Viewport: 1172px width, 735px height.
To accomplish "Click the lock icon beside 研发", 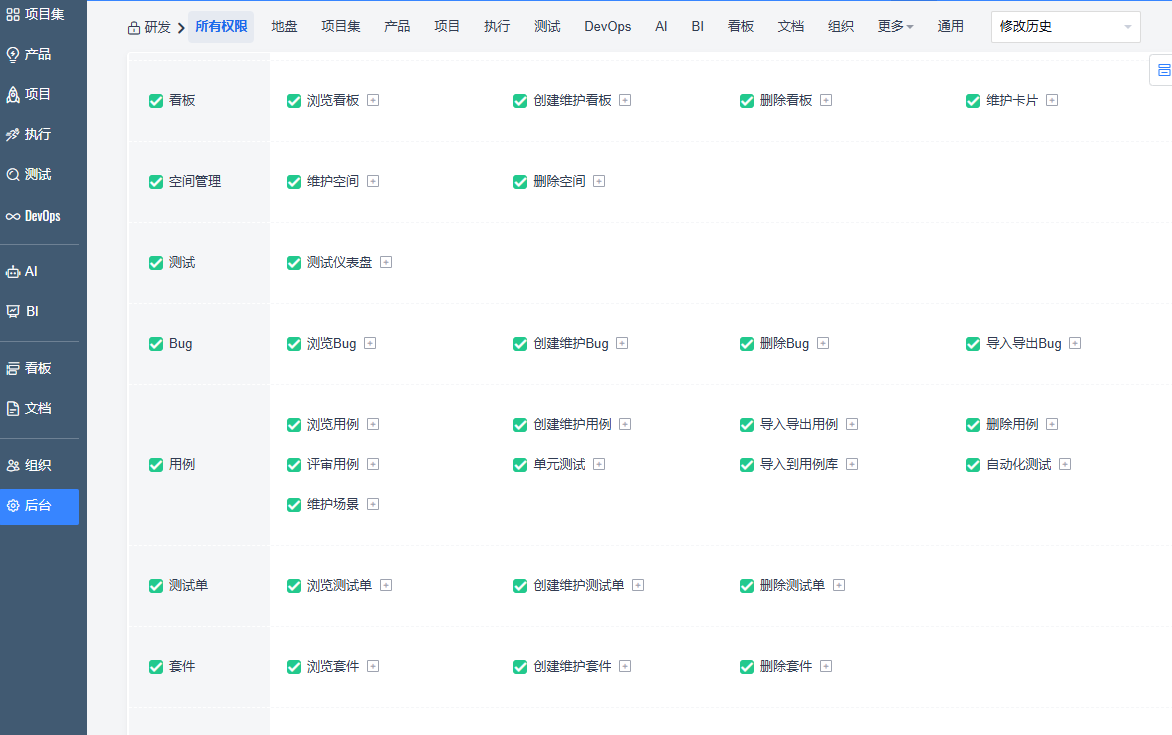I will click(134, 28).
